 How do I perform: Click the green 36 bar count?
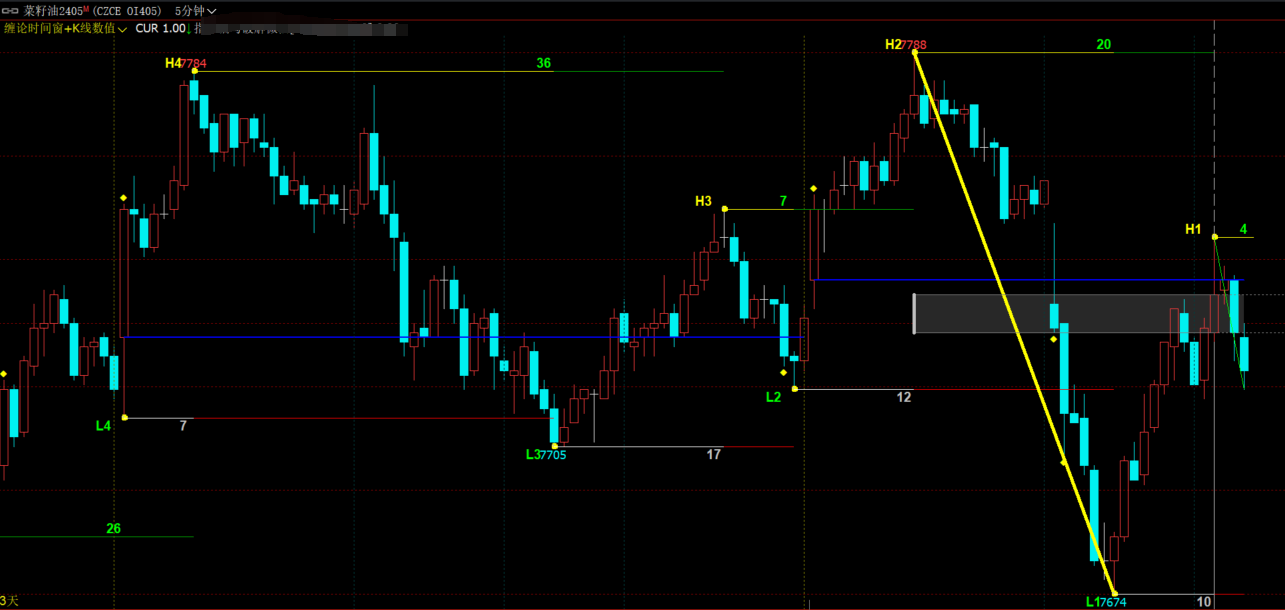pyautogui.click(x=543, y=63)
